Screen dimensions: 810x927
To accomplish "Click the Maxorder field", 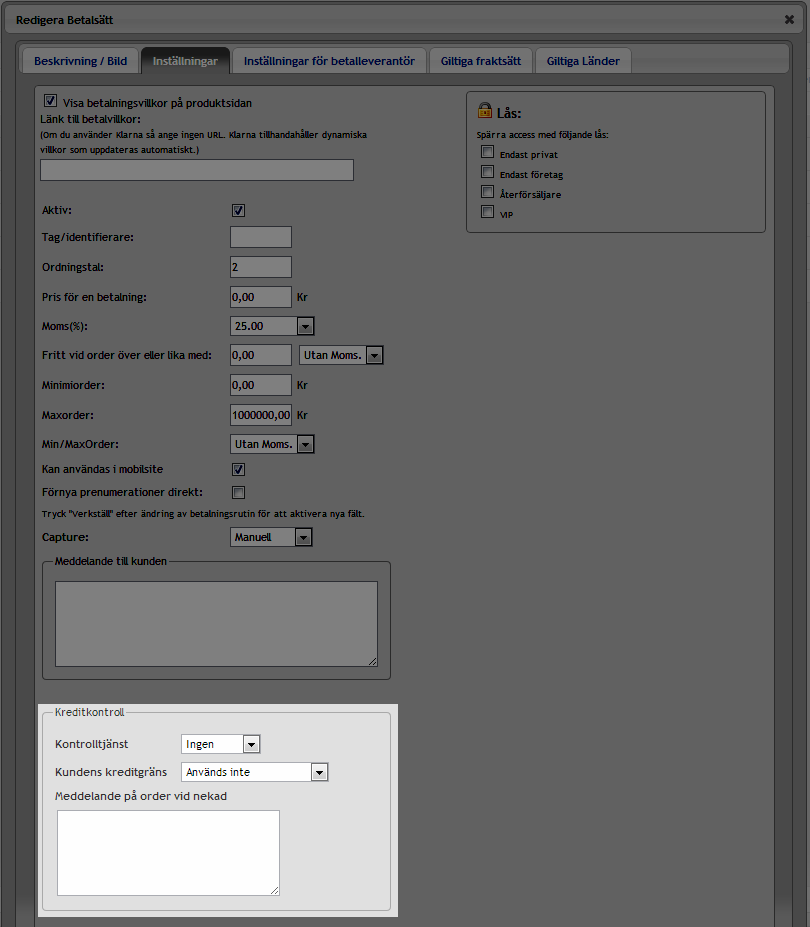I will coord(261,415).
